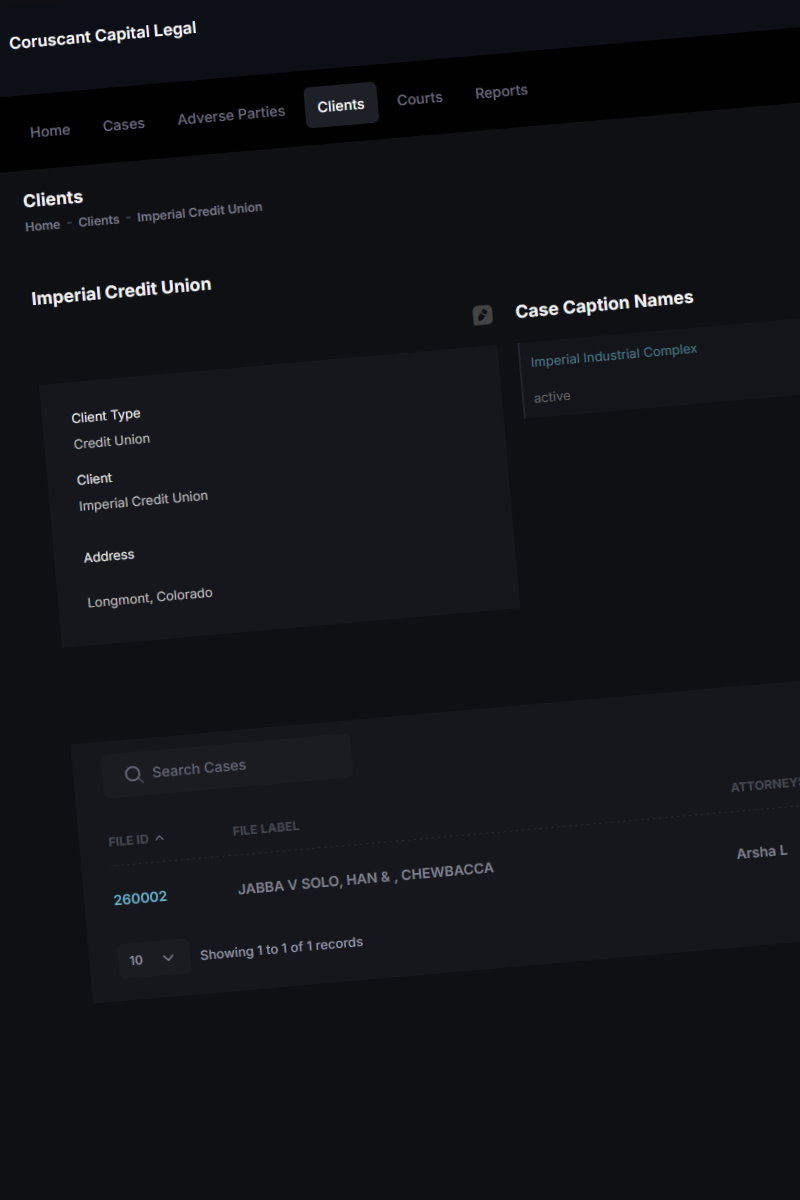Open case file 260002
800x1200 pixels.
[x=140, y=898]
